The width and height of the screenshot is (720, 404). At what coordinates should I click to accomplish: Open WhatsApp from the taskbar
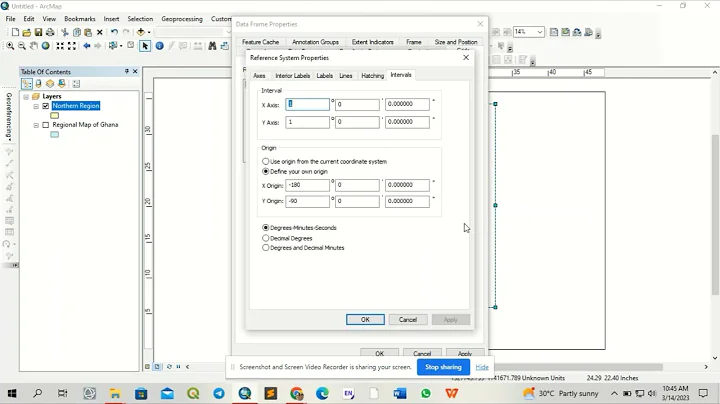click(426, 393)
